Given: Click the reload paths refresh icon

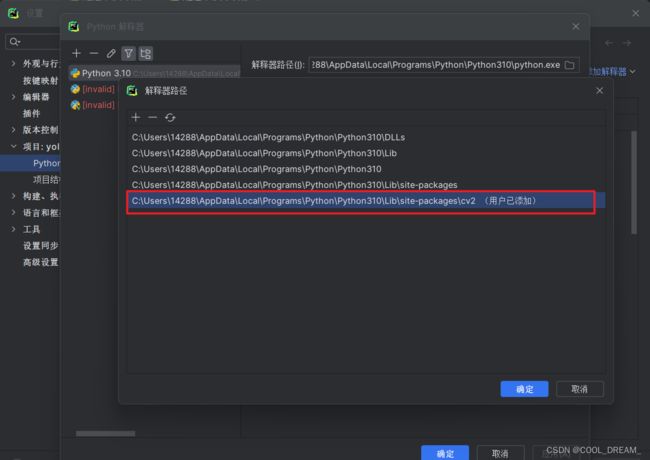Looking at the screenshot, I should point(170,118).
